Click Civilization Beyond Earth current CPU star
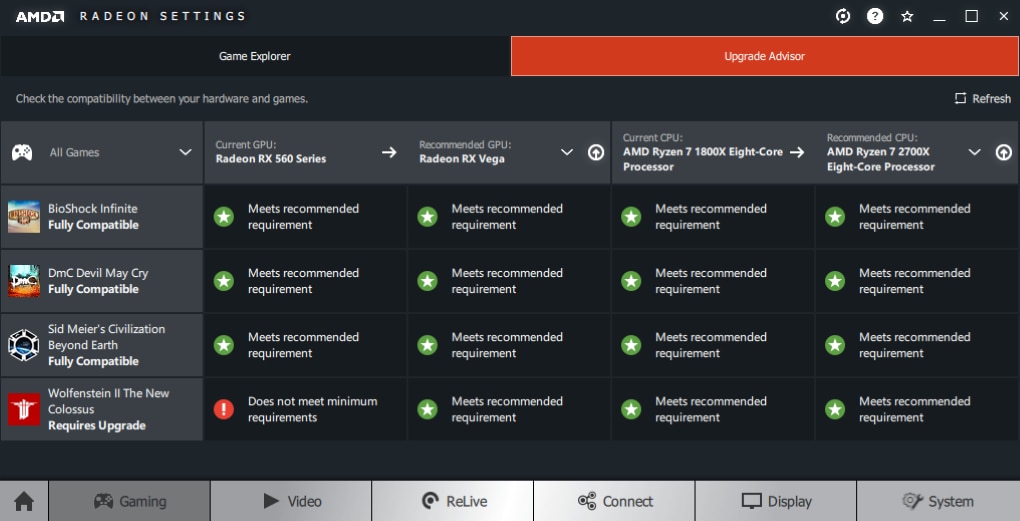This screenshot has width=1020, height=521. click(631, 345)
